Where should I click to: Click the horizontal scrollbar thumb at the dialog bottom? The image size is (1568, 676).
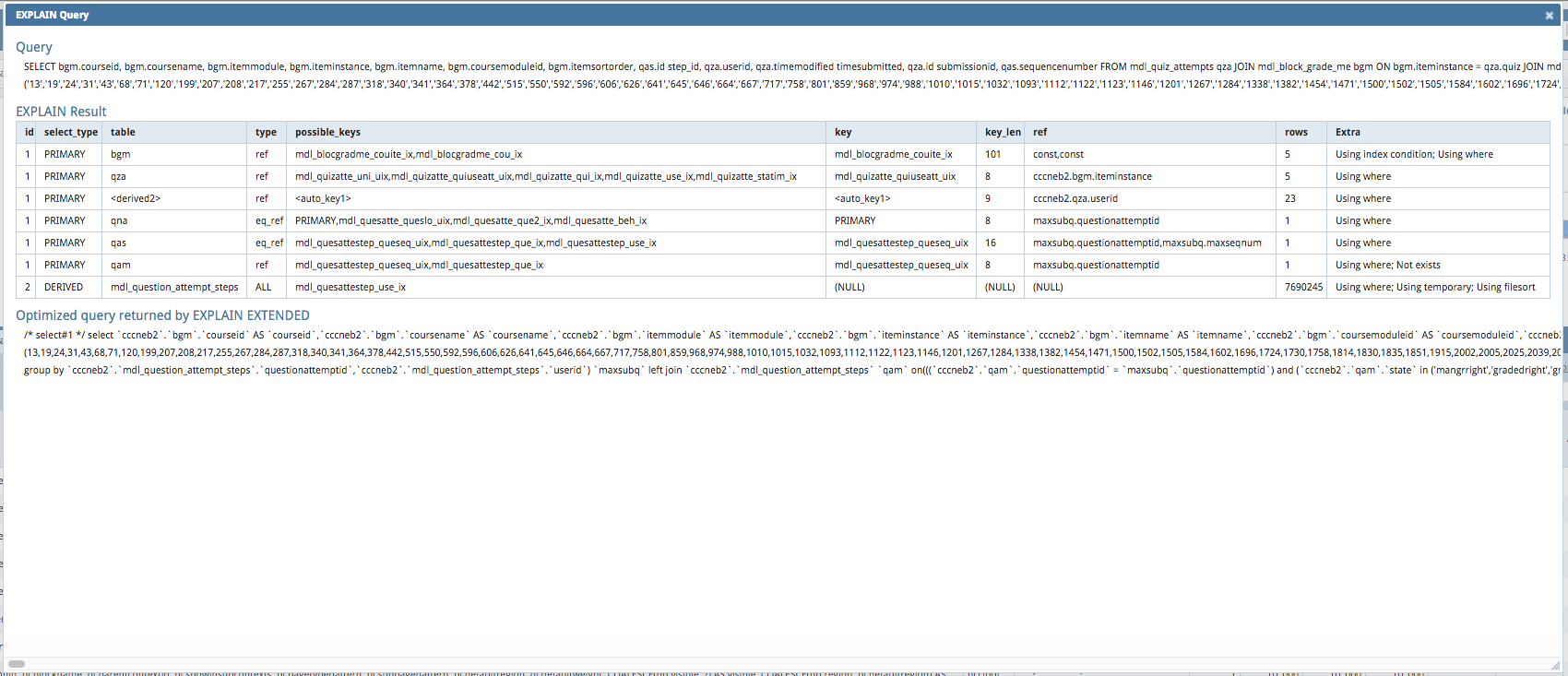[x=17, y=664]
